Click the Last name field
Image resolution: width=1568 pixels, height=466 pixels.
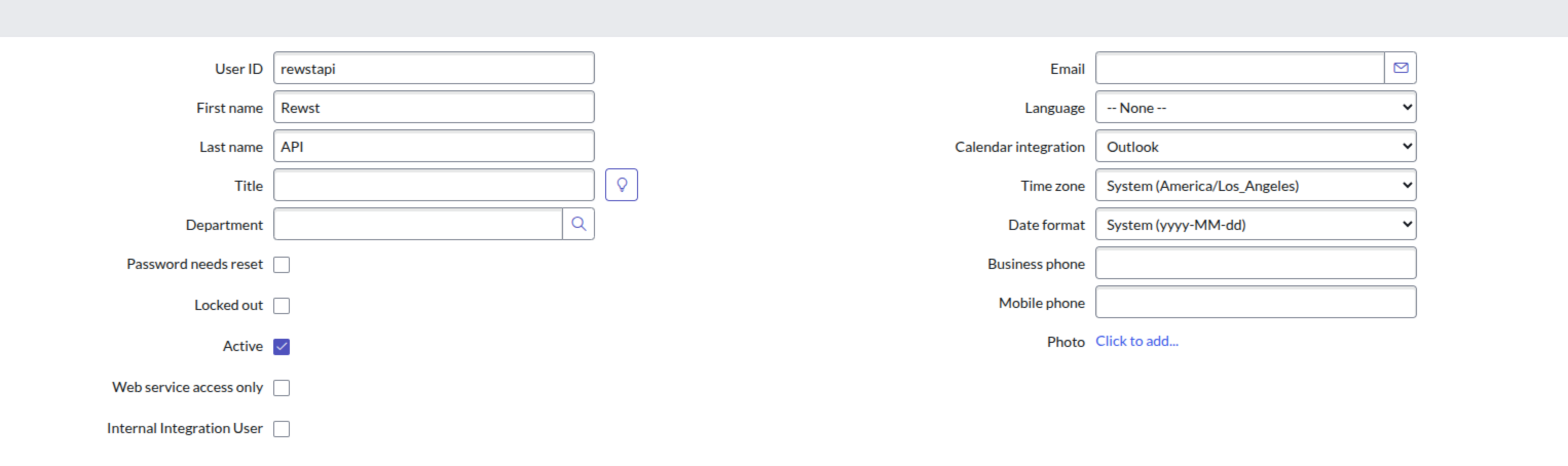[x=434, y=147]
